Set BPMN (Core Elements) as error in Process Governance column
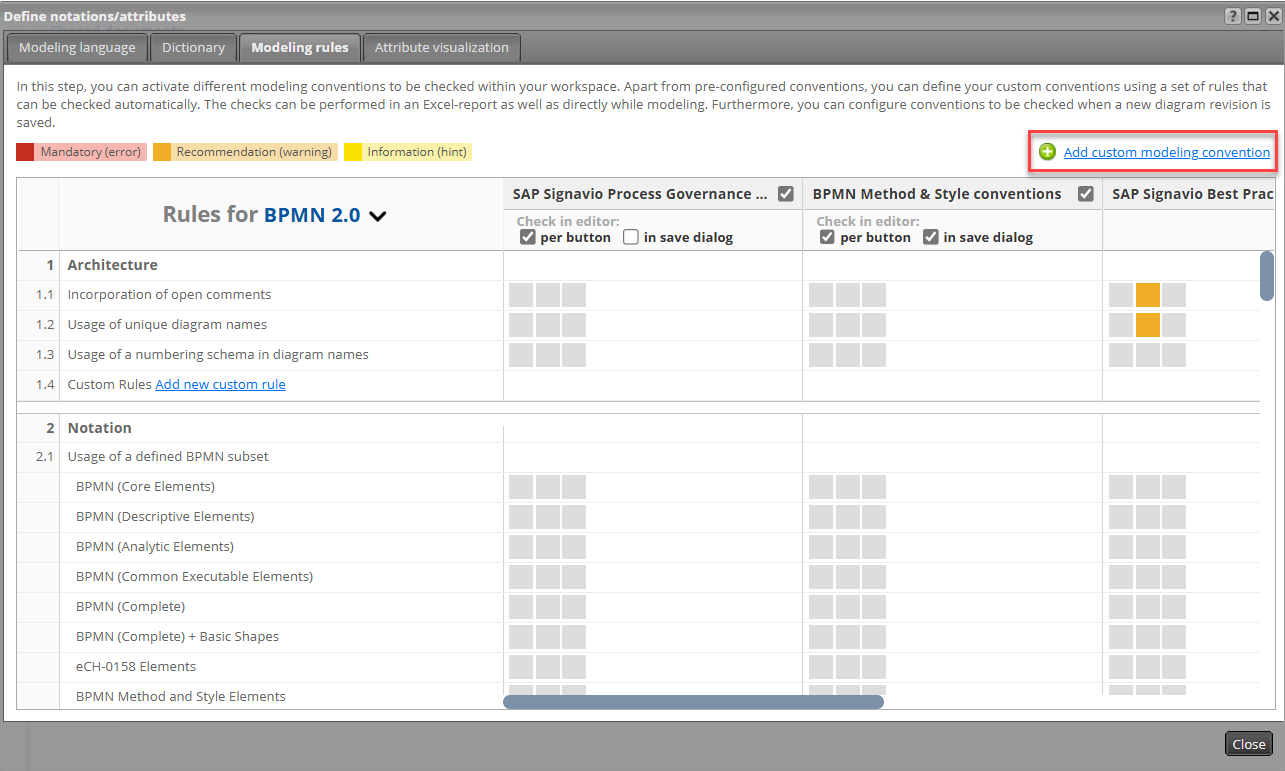The height and width of the screenshot is (771, 1285). 521,487
